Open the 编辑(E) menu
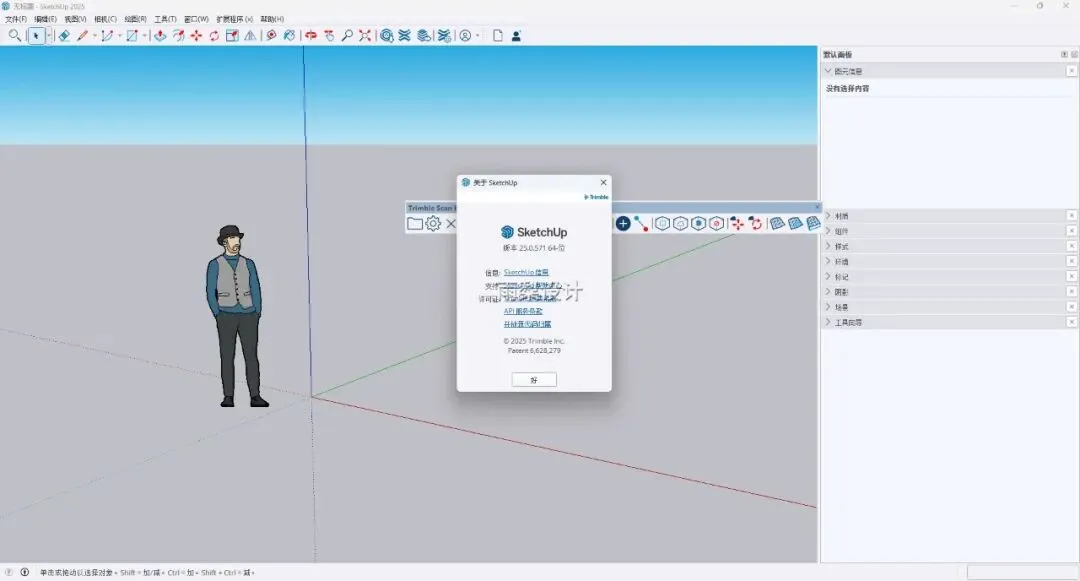Viewport: 1080px width, 581px height. point(45,19)
